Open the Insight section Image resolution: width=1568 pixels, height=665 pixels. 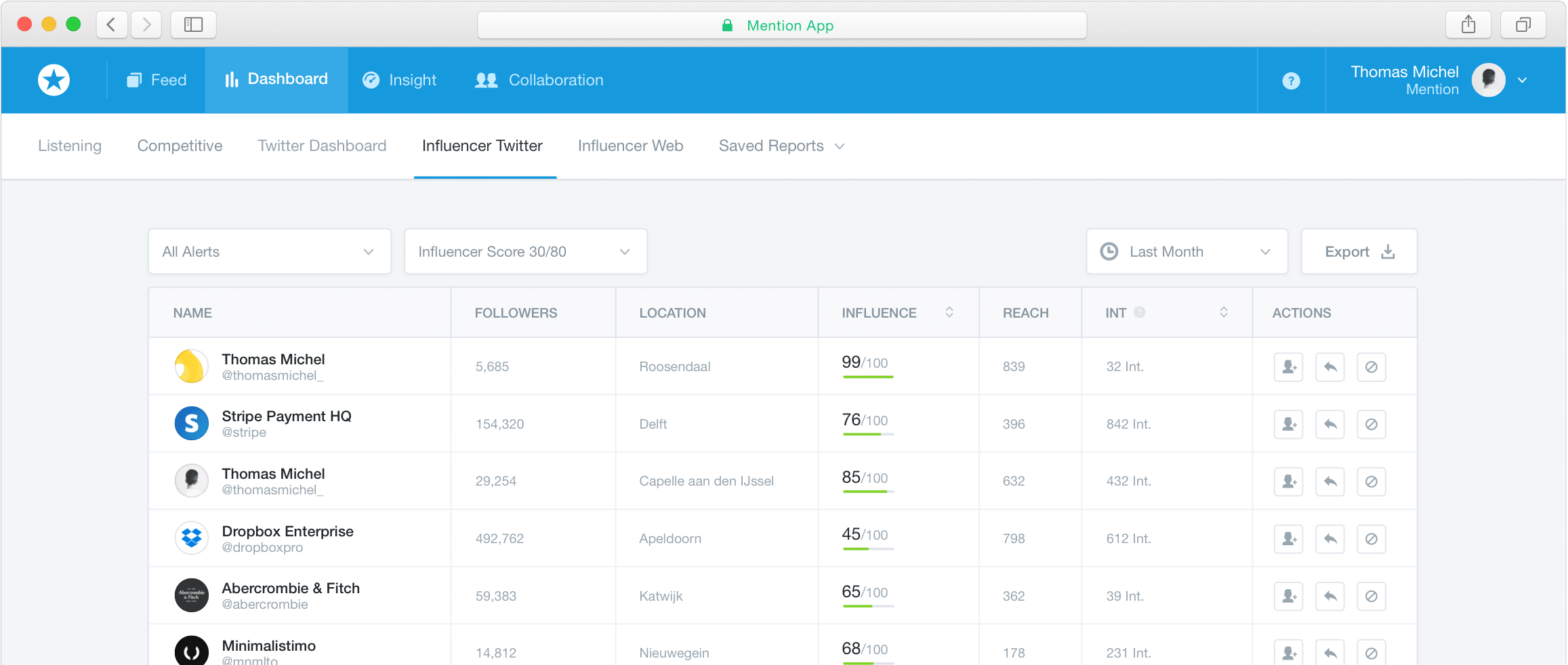pyautogui.click(x=400, y=80)
